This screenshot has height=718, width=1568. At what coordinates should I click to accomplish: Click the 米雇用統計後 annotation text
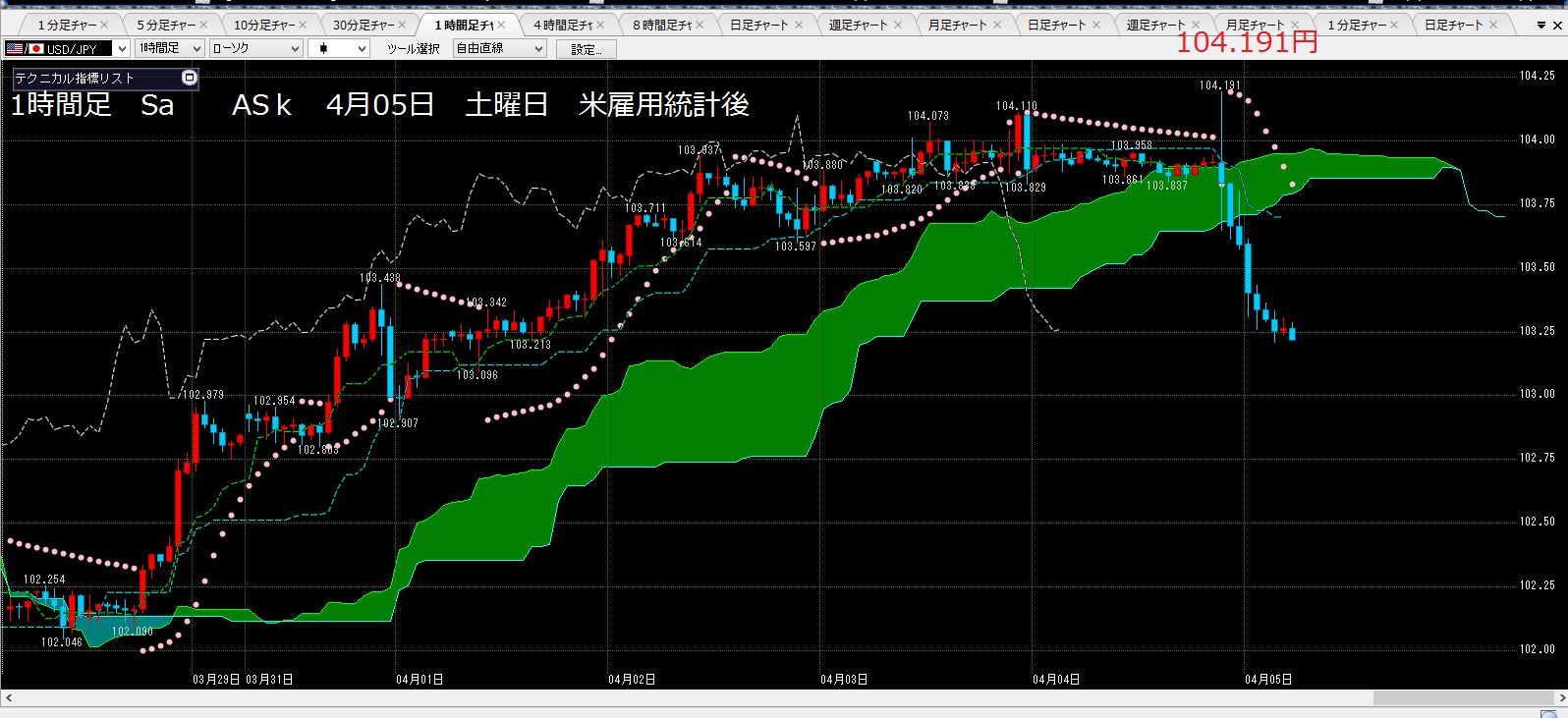pos(664,104)
